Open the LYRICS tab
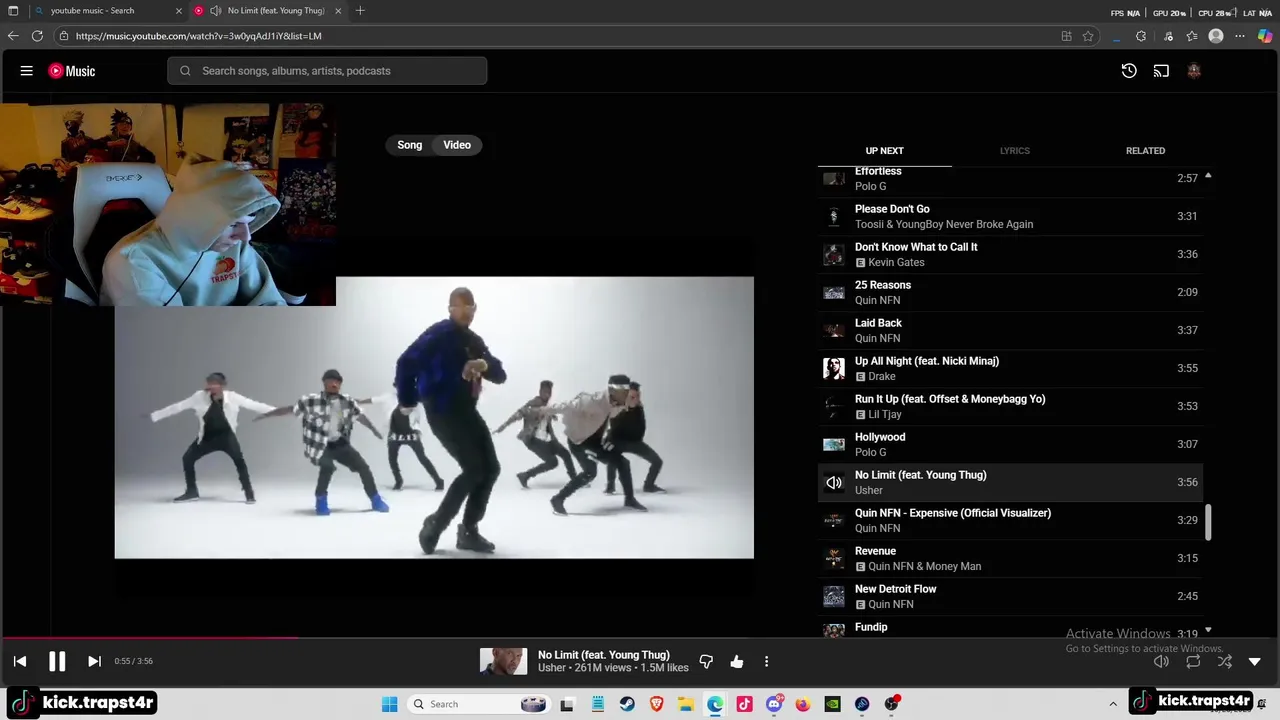1280x720 pixels. click(x=1015, y=151)
